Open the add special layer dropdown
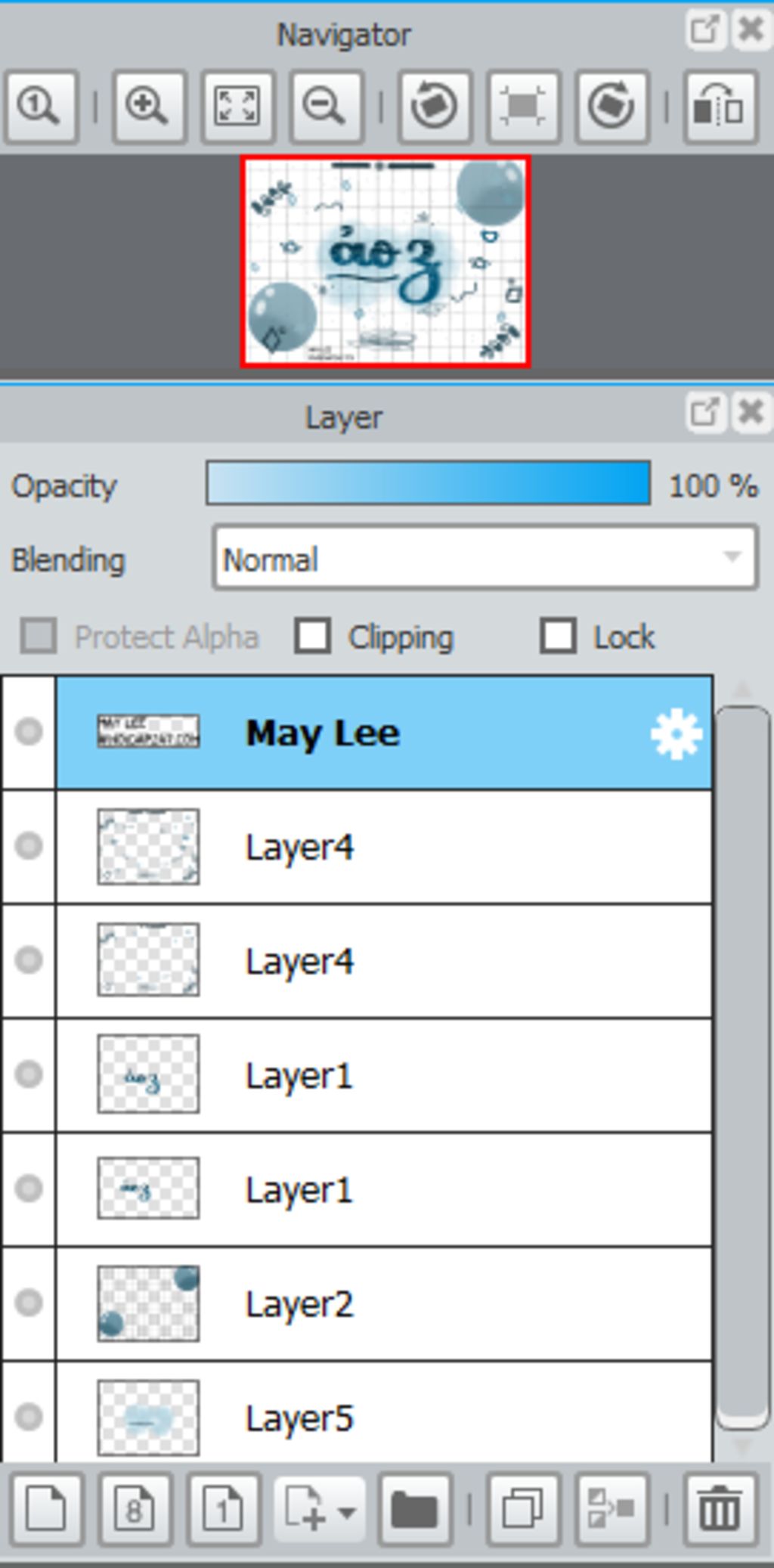This screenshot has height=1568, width=774. (320, 1509)
